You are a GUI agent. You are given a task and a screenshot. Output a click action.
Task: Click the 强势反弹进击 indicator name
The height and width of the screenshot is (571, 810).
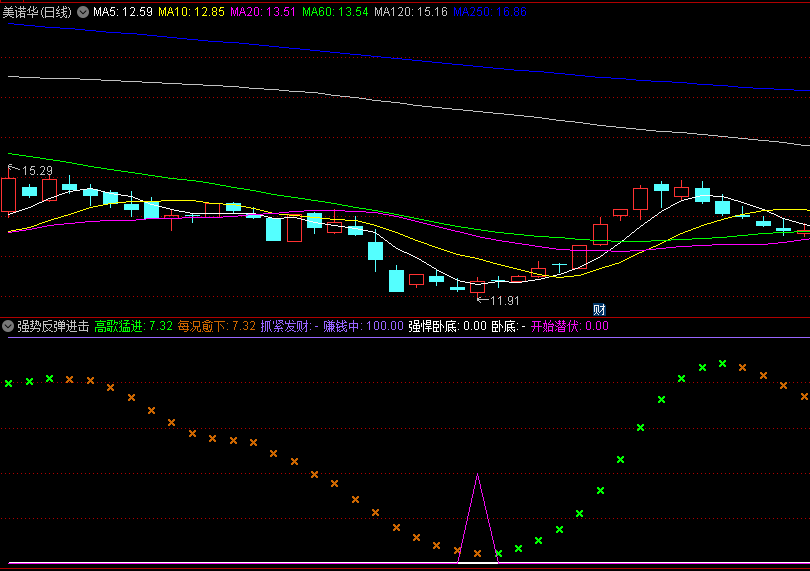coord(53,326)
